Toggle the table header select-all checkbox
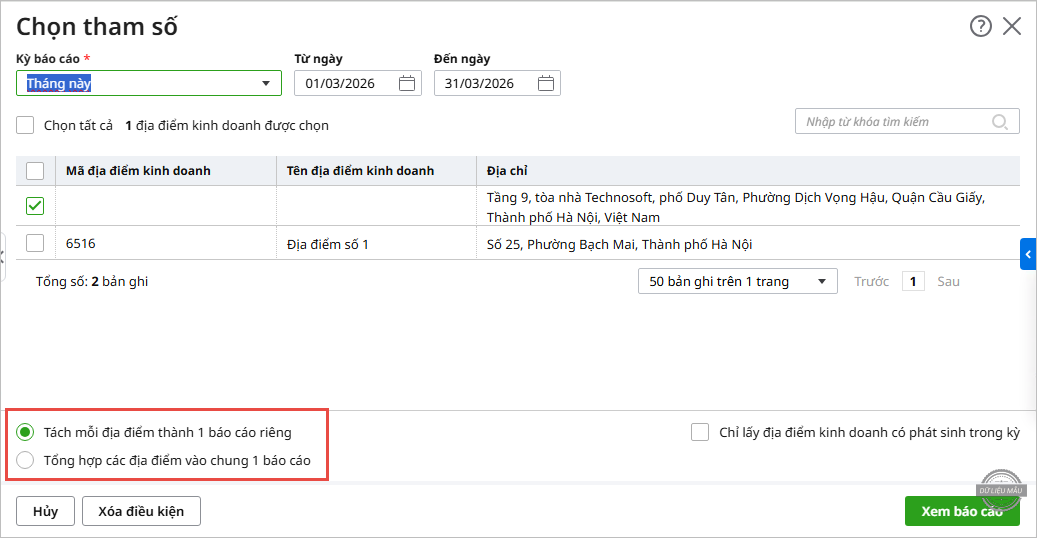 (x=35, y=171)
